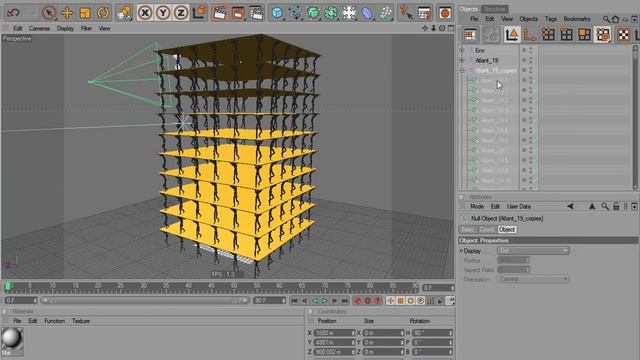This screenshot has width=640, height=360.
Task: Select the Mat material thumbnail
Action: [12, 342]
